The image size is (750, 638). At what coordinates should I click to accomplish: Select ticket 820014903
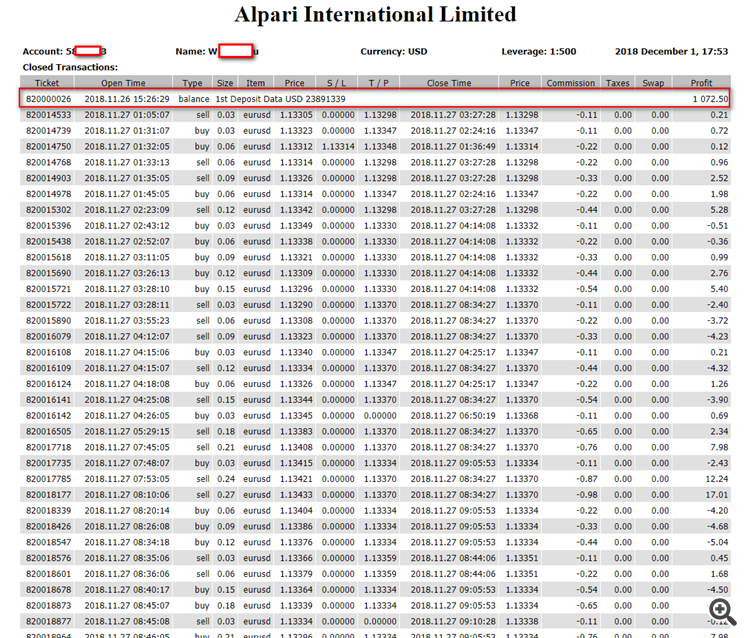(x=48, y=178)
